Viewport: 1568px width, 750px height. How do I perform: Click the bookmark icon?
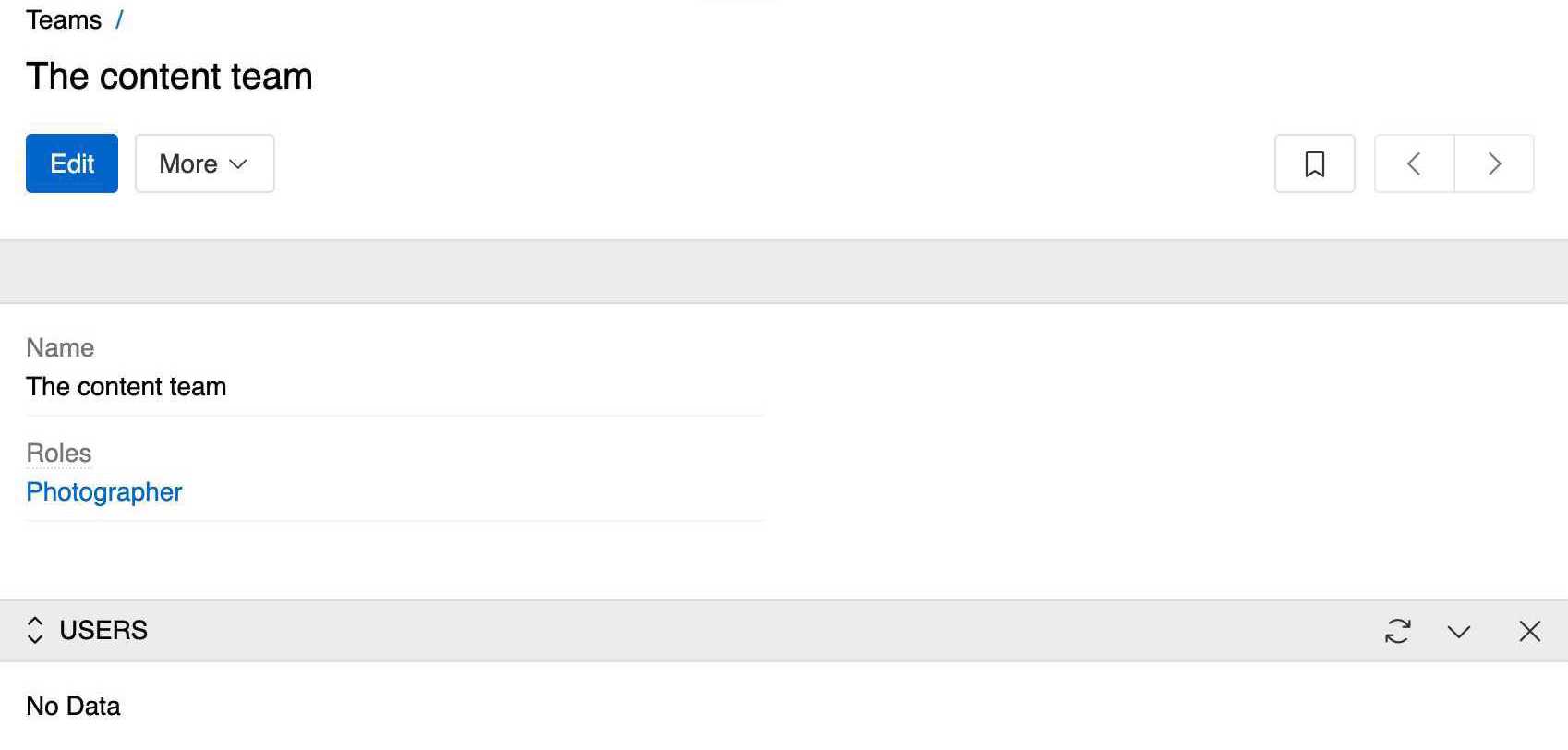click(1314, 163)
